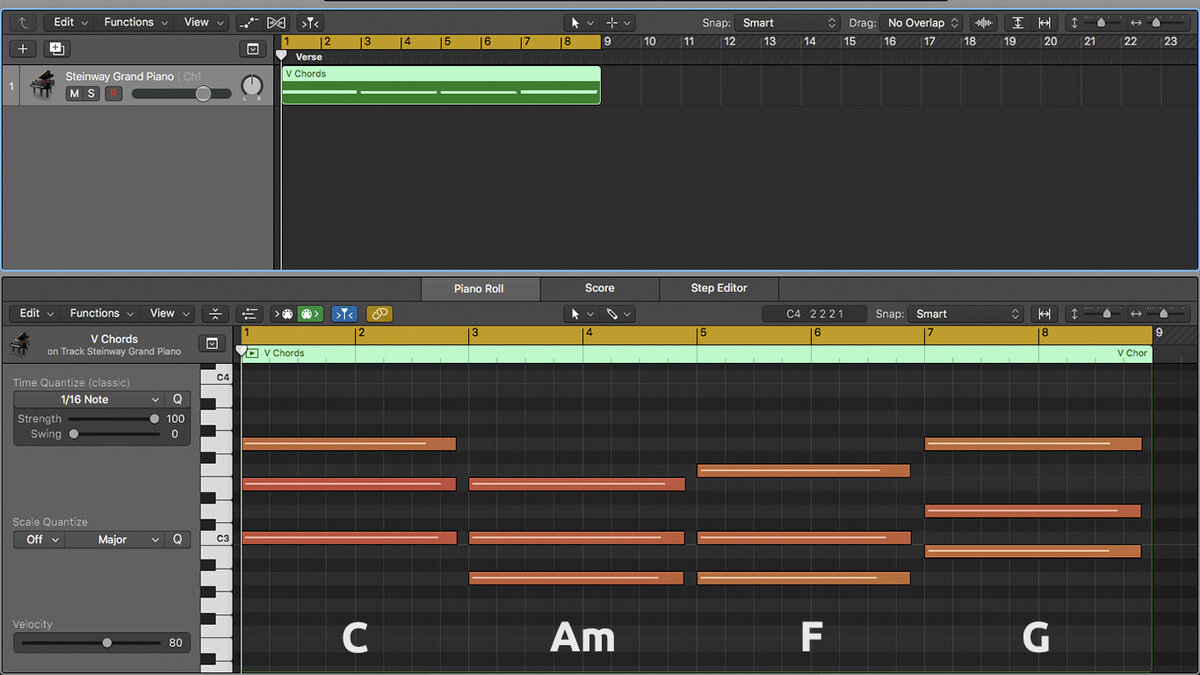This screenshot has height=675, width=1200.
Task: Click the Scale Quantize Q button
Action: [x=178, y=539]
